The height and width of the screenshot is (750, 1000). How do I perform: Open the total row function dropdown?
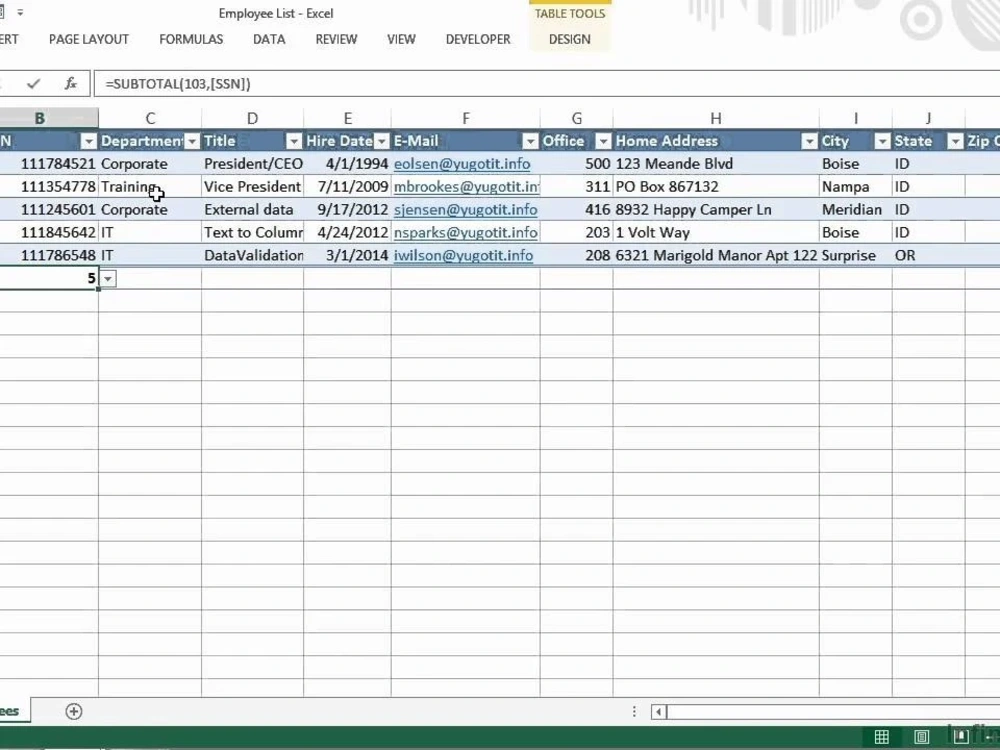108,279
